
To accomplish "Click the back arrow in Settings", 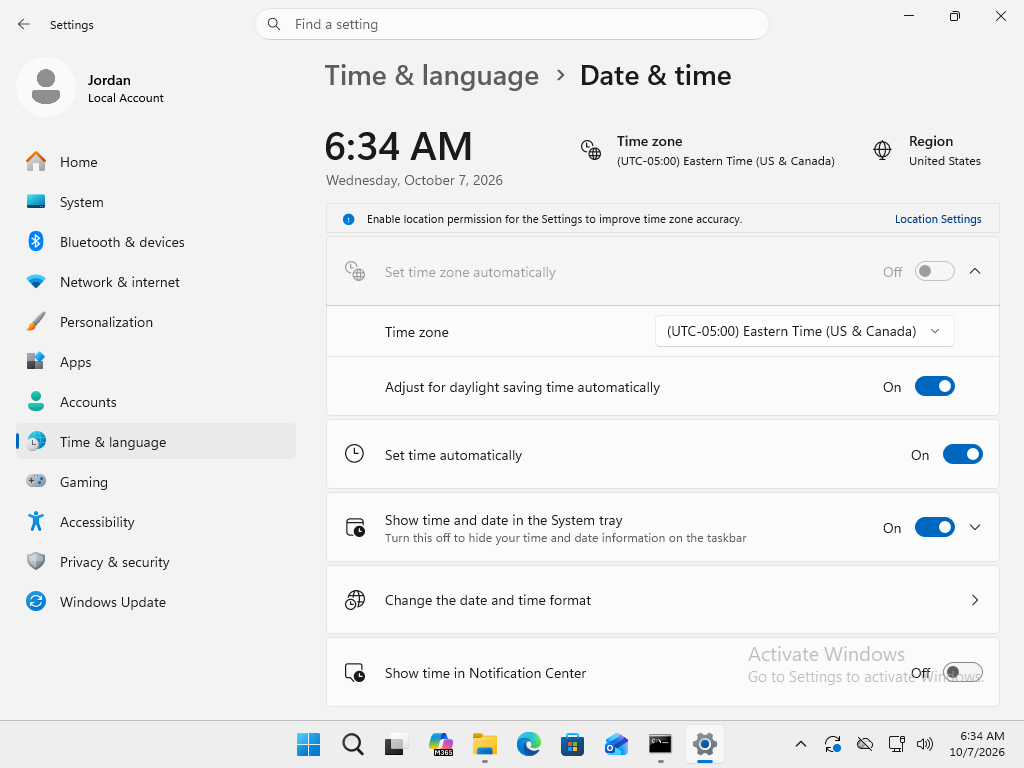I will coord(24,24).
